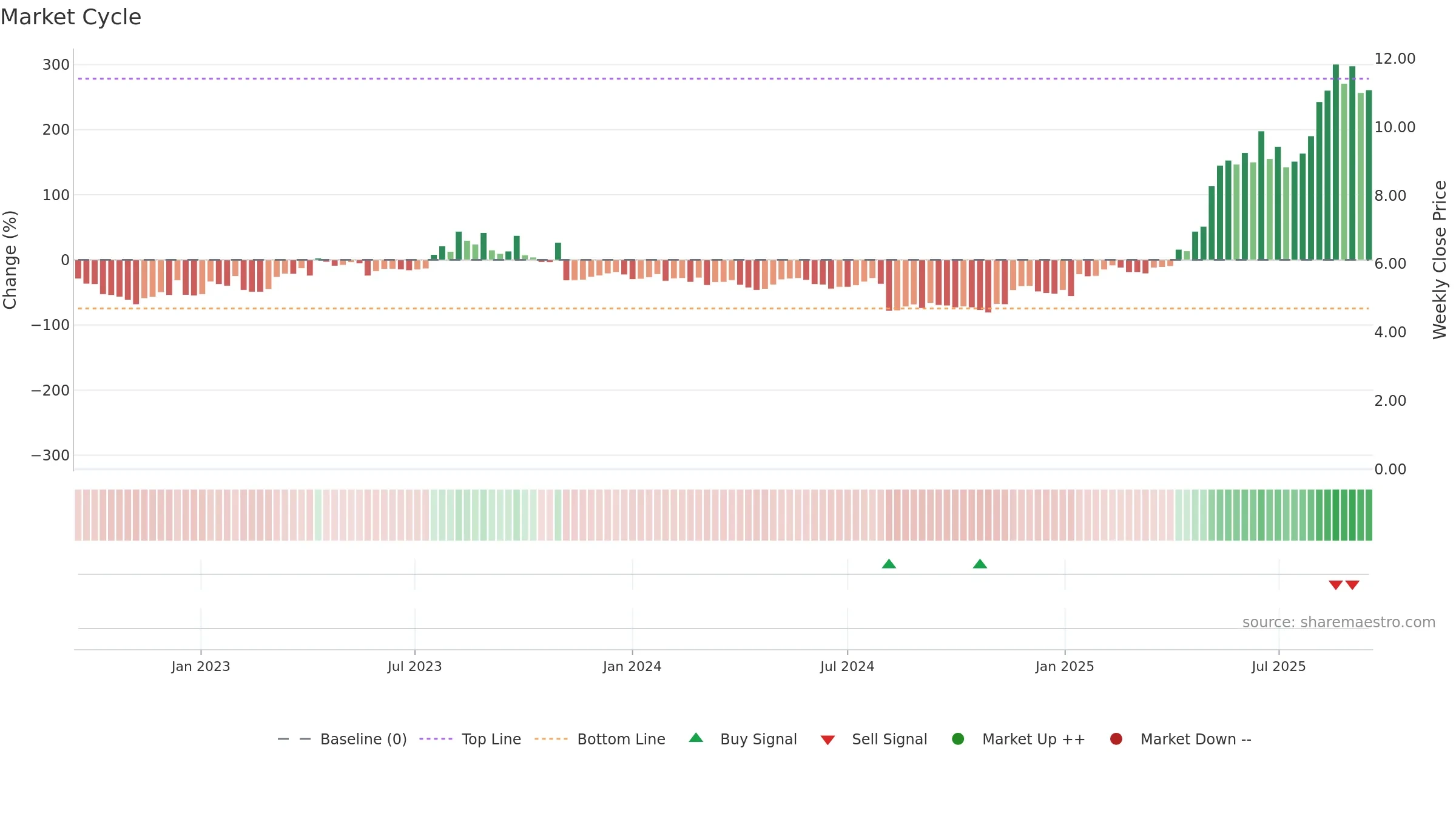Toggle the Bottom Line legend label
Screen dimensions: 1456x819
point(621,740)
